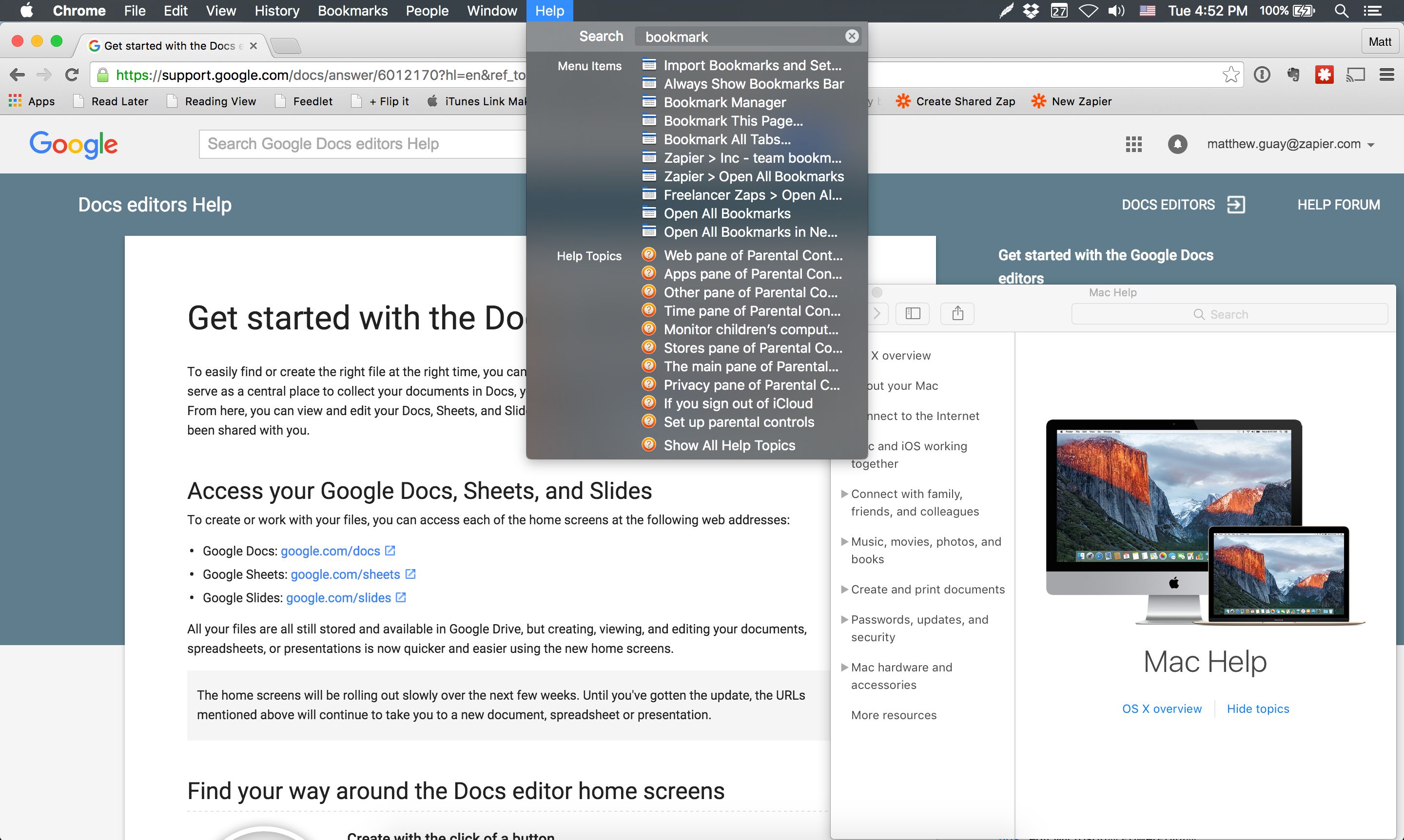This screenshot has width=1404, height=840.
Task: Click the Evernote elephant extension icon
Action: [x=1292, y=74]
